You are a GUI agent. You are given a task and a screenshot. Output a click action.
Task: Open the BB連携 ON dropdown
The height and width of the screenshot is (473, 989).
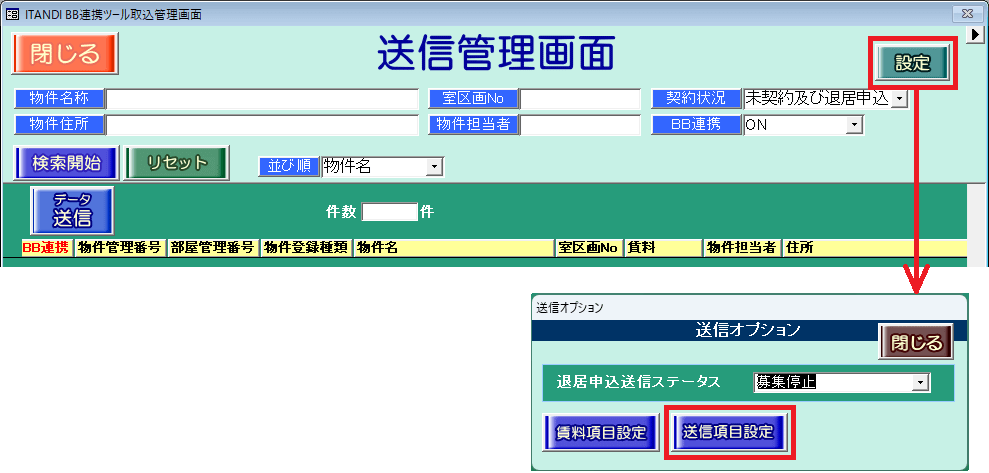coord(853,125)
